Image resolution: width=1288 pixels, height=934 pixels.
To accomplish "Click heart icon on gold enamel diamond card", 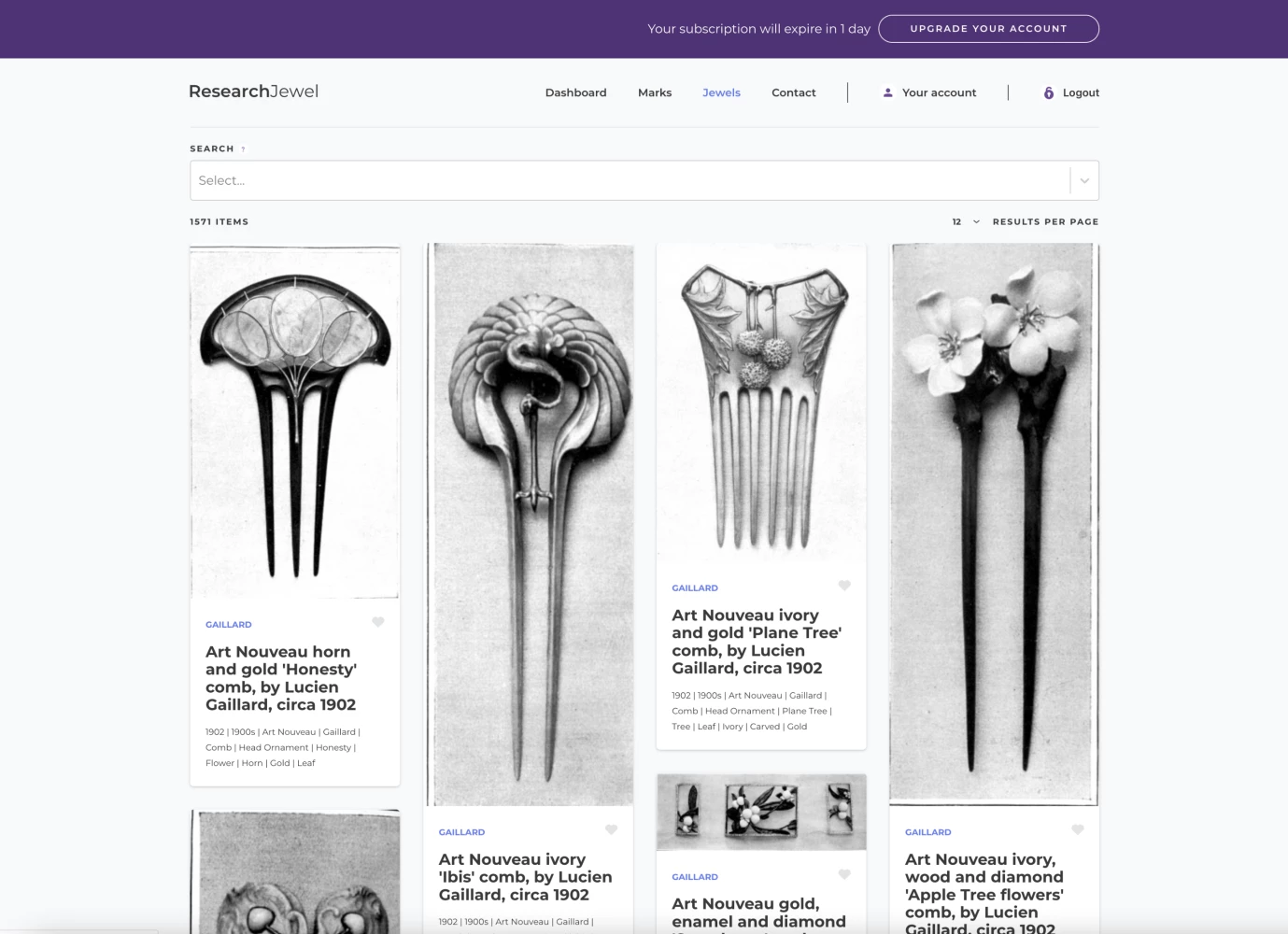I will (844, 874).
